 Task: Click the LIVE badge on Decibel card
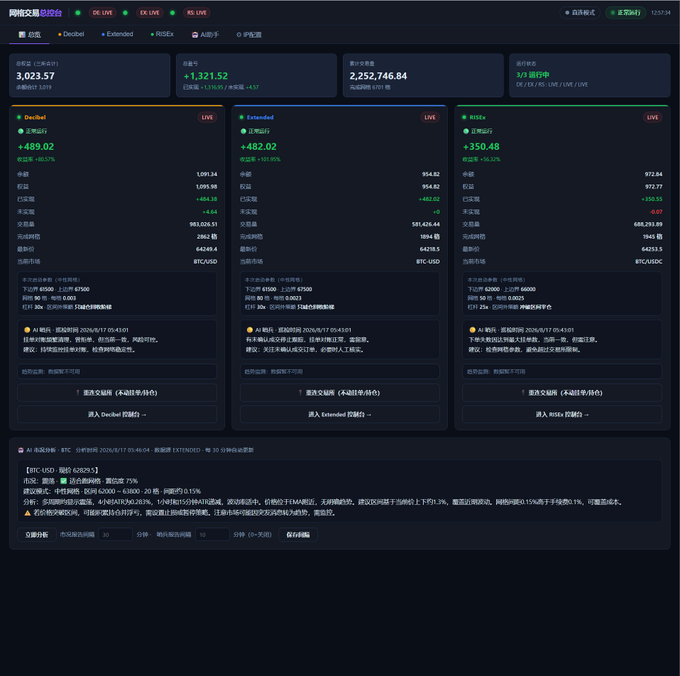[x=207, y=118]
